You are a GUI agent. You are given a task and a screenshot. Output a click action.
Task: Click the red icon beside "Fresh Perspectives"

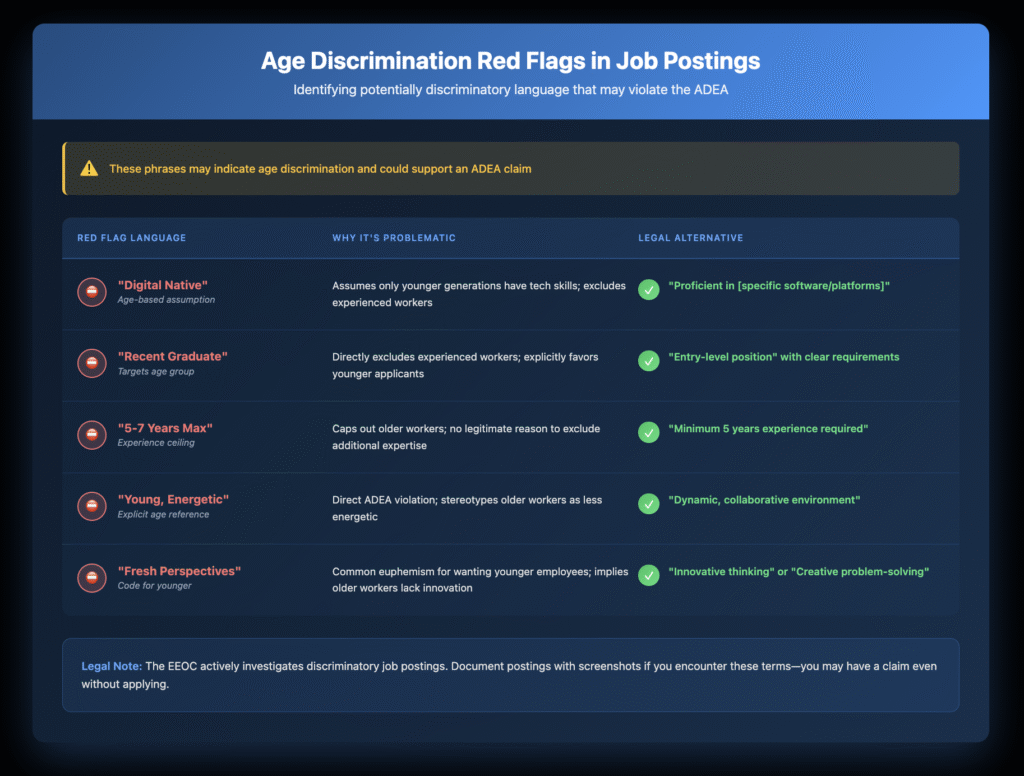(x=91, y=578)
